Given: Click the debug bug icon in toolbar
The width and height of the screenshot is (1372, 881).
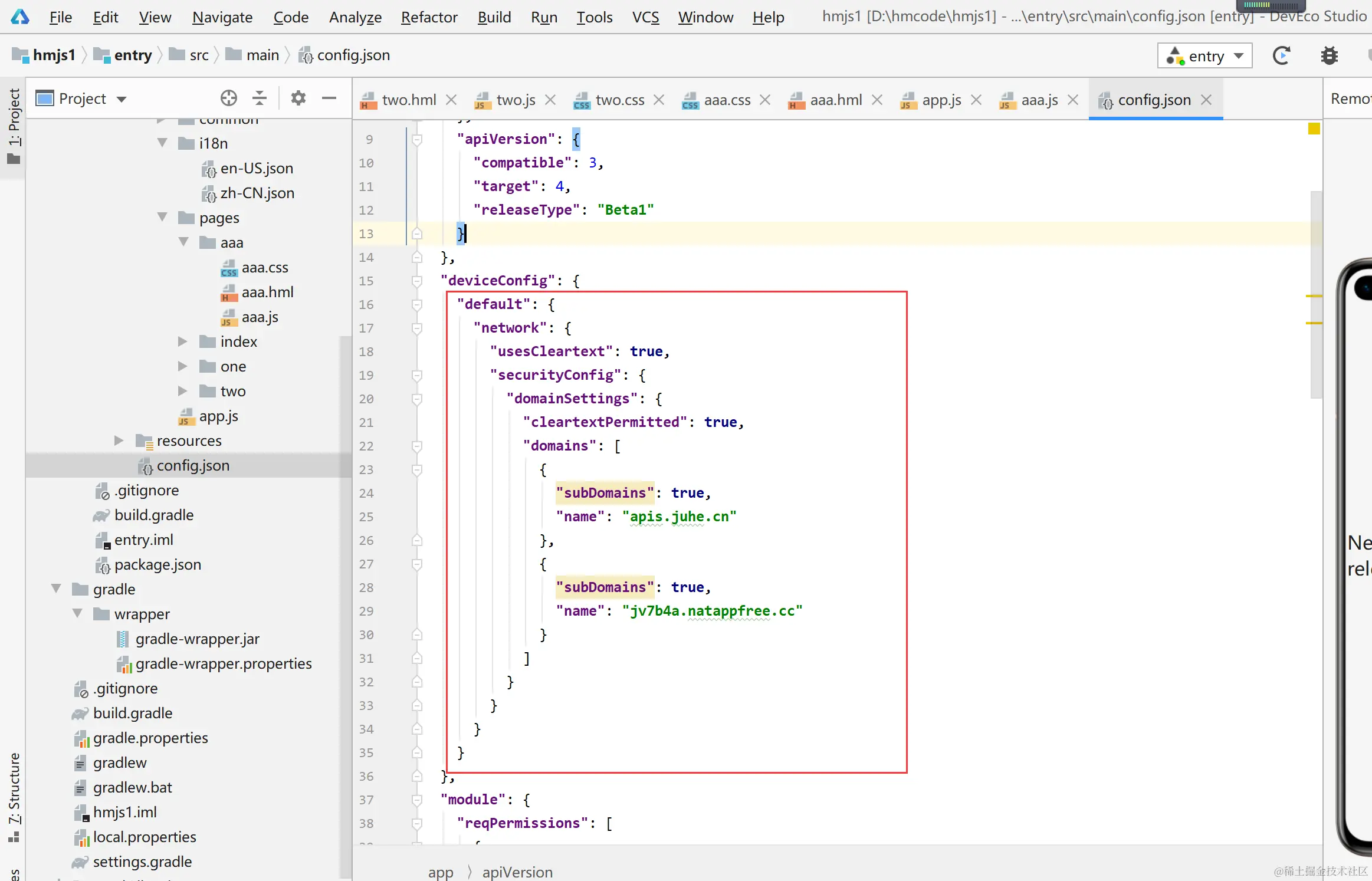Looking at the screenshot, I should [1329, 56].
